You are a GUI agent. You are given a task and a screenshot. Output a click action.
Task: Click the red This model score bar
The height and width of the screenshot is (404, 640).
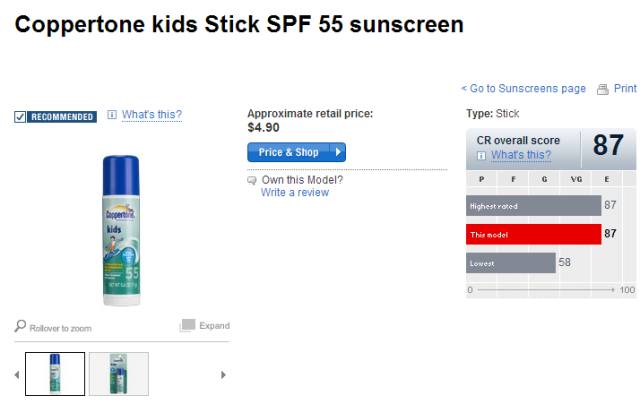click(x=534, y=233)
